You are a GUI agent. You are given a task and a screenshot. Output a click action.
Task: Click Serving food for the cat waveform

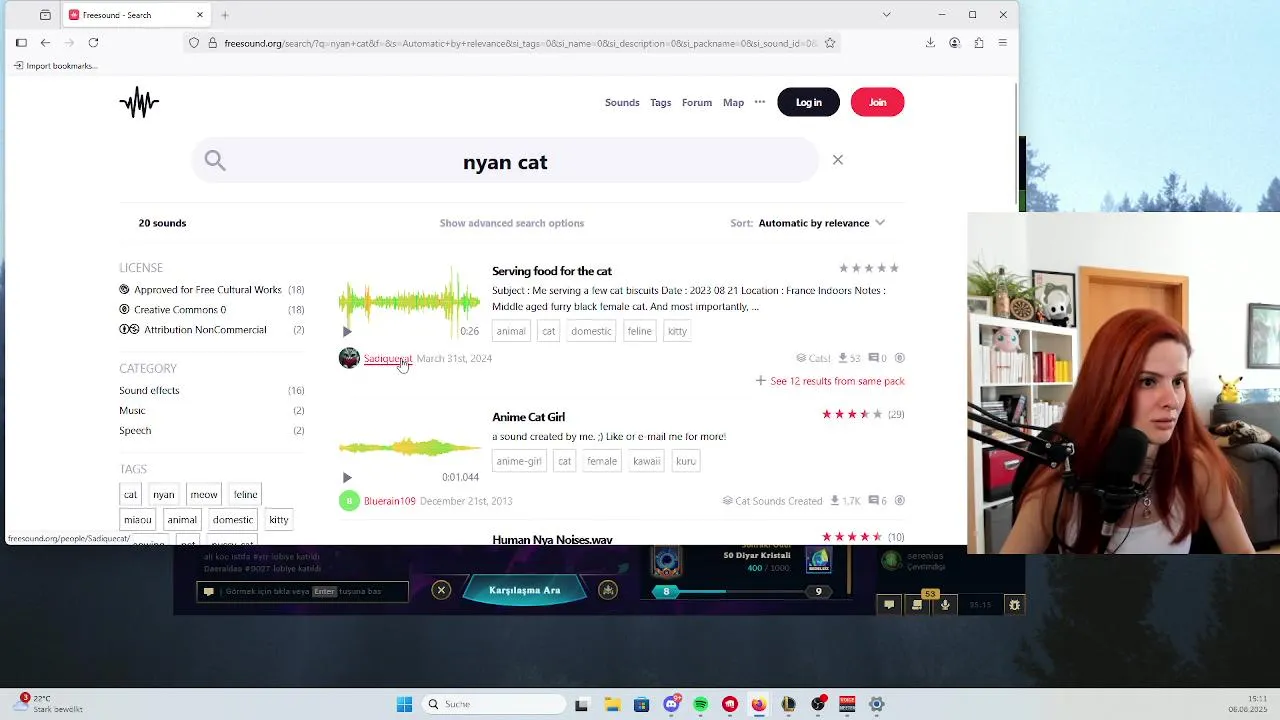click(409, 301)
